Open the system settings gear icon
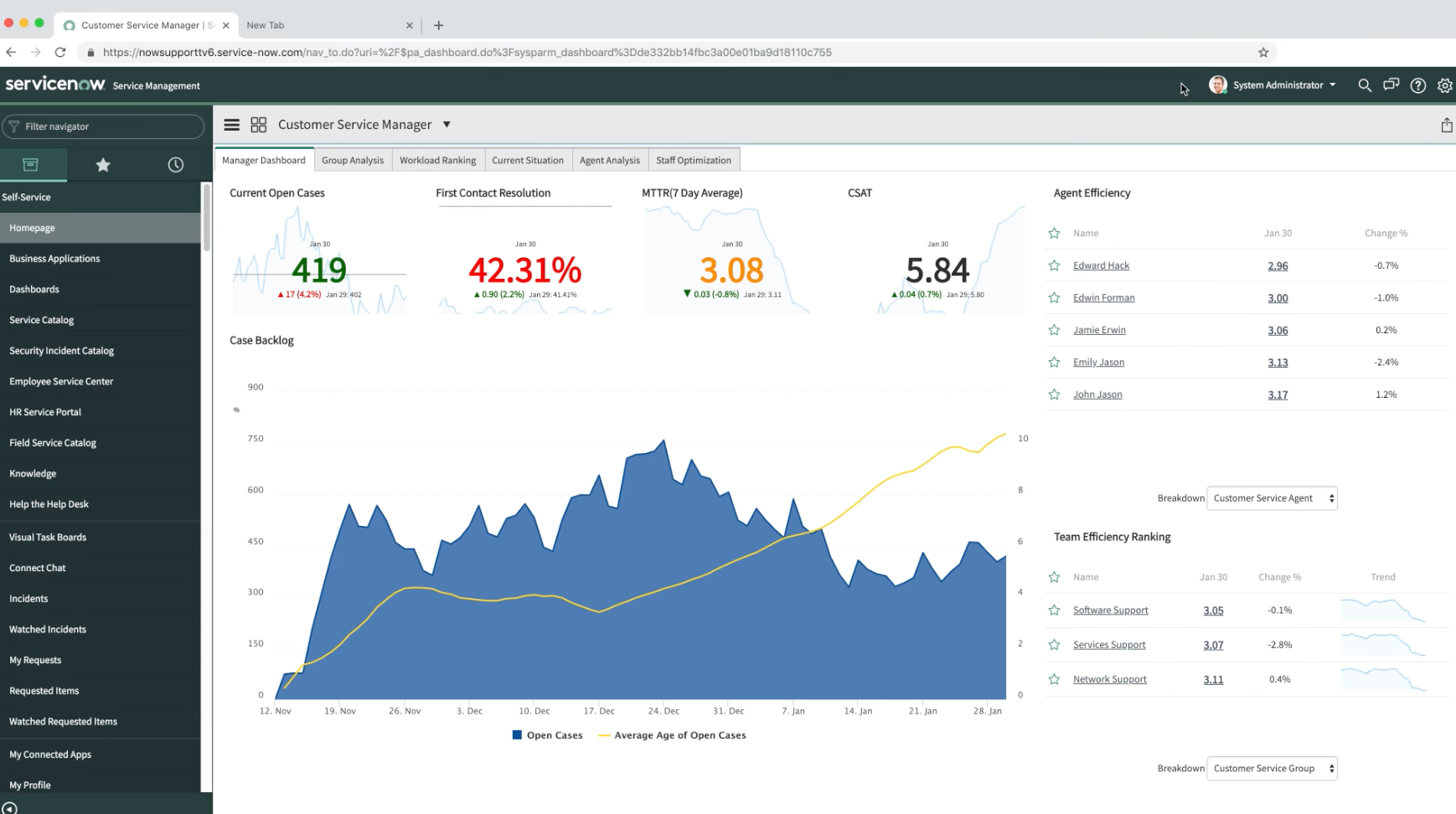 click(x=1444, y=85)
